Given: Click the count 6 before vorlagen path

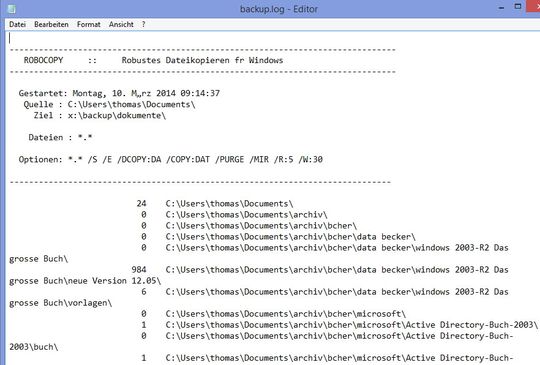Looking at the screenshot, I should click(144, 292).
